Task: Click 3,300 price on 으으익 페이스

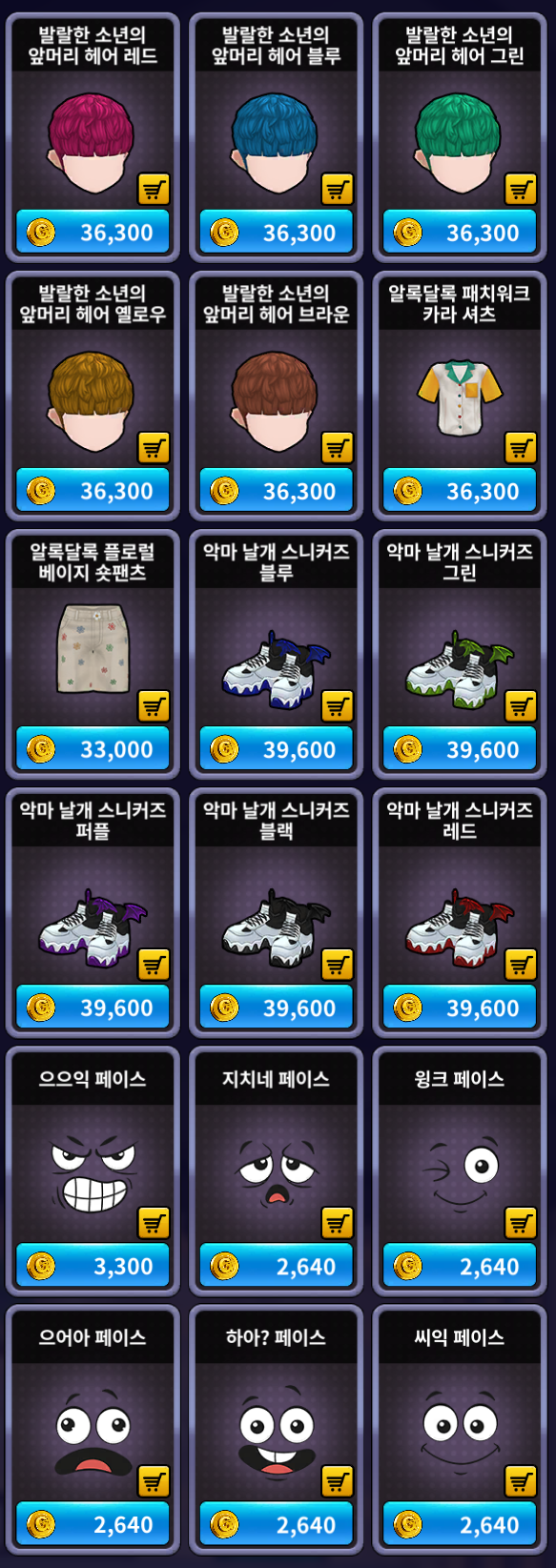Action: click(x=93, y=1266)
